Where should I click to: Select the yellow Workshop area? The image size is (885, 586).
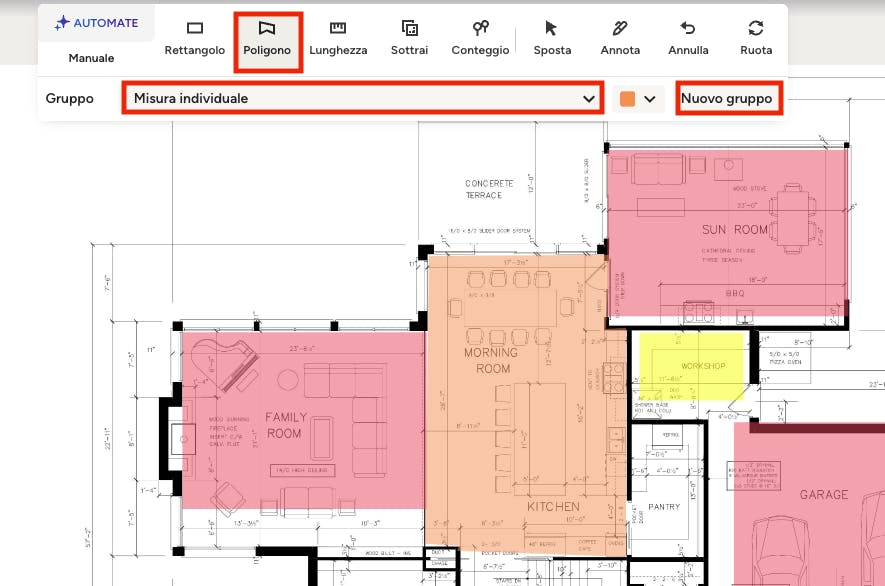coord(690,352)
